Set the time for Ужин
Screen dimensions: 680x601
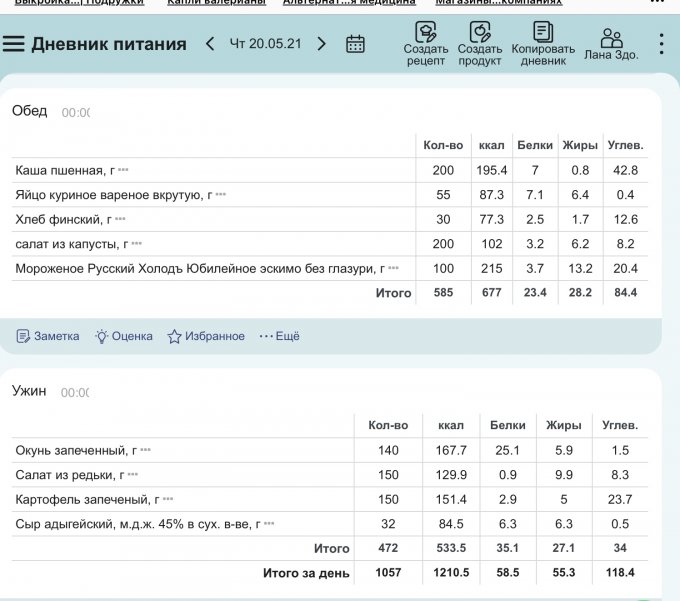tap(75, 393)
